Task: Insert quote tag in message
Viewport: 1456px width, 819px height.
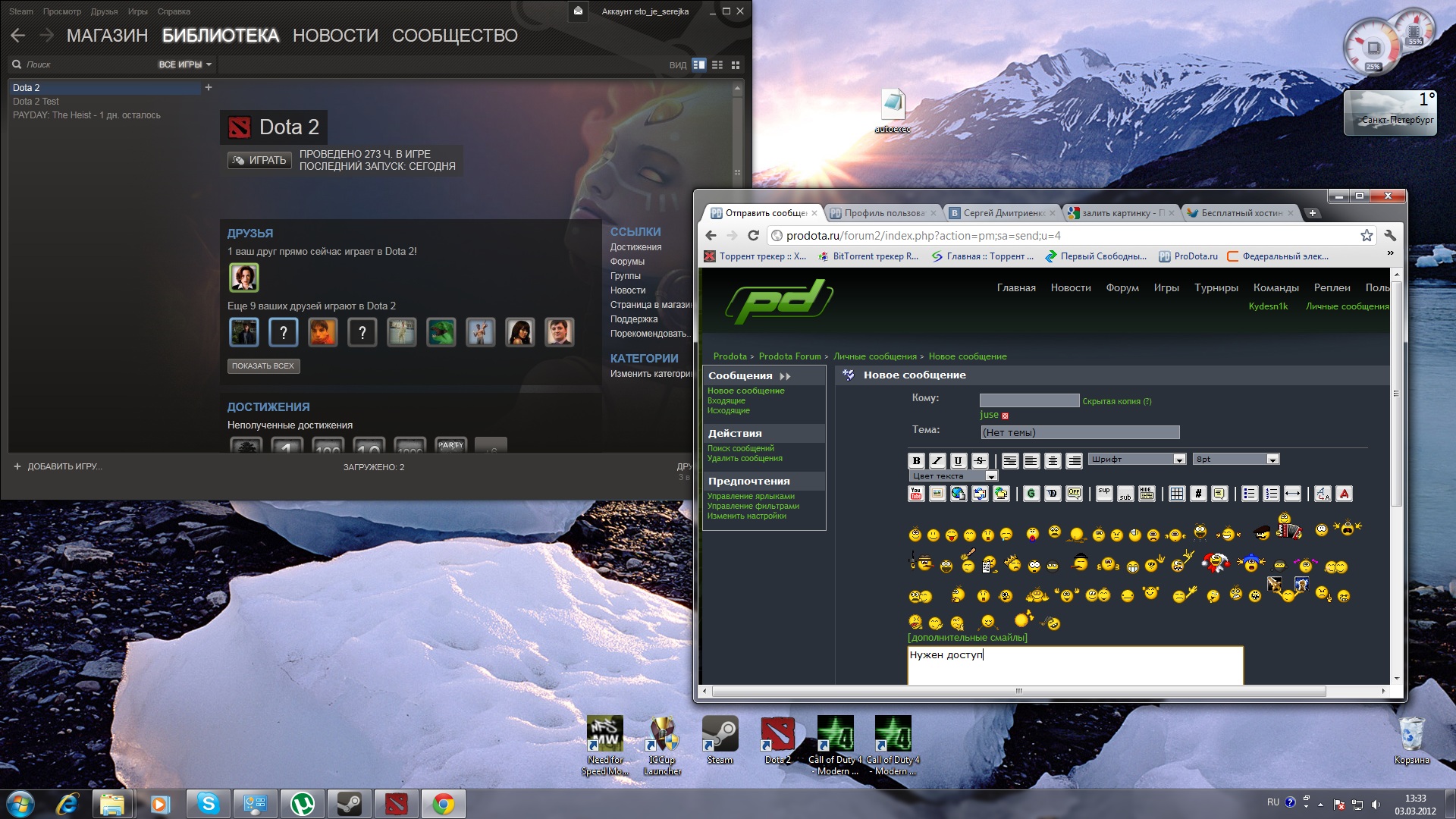Action: [1219, 494]
